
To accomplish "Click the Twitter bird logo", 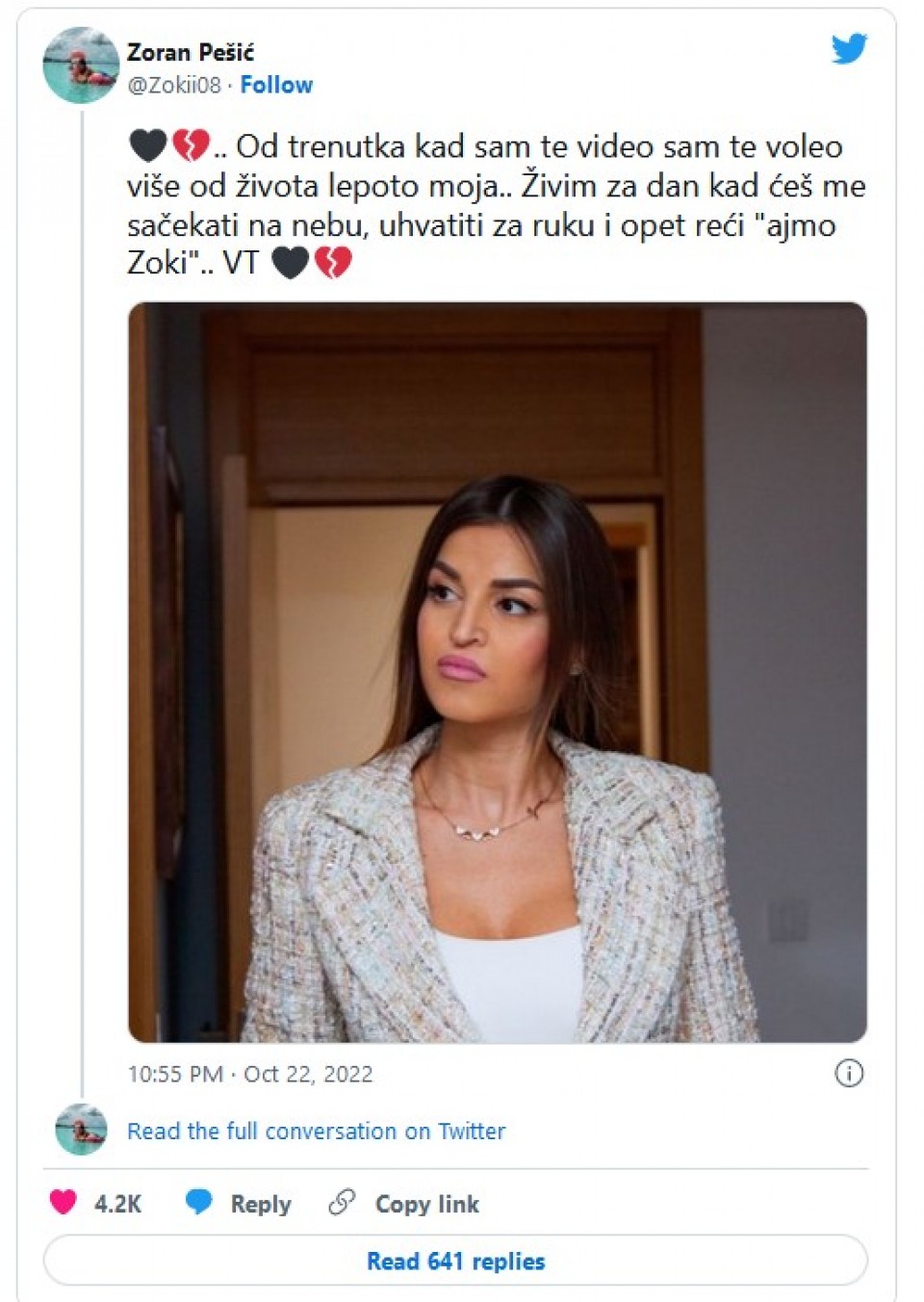I will (x=849, y=48).
